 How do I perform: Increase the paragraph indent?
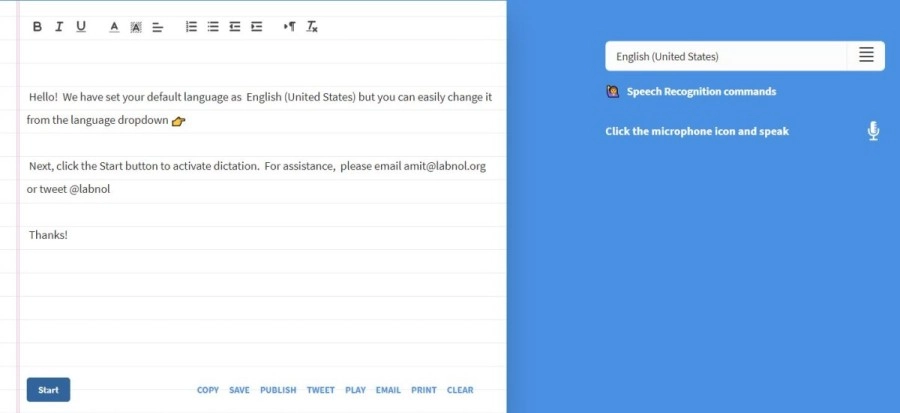point(257,26)
